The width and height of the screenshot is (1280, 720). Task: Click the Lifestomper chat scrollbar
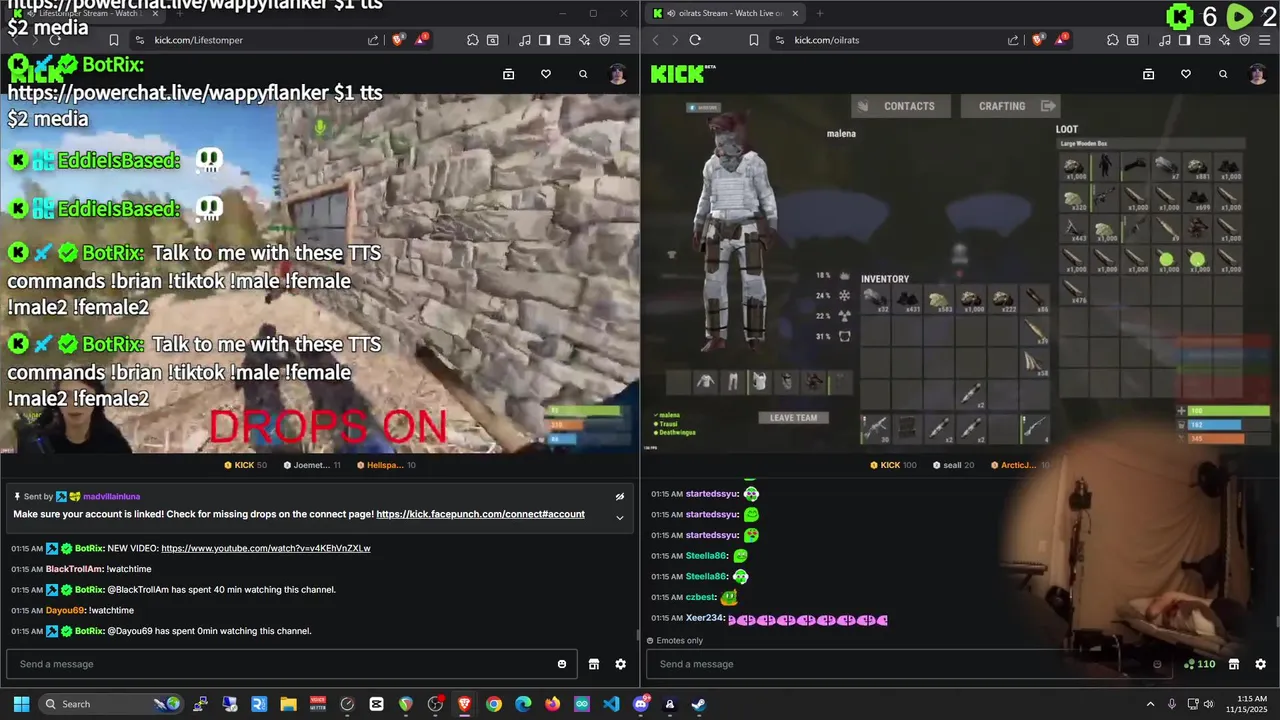[637, 635]
